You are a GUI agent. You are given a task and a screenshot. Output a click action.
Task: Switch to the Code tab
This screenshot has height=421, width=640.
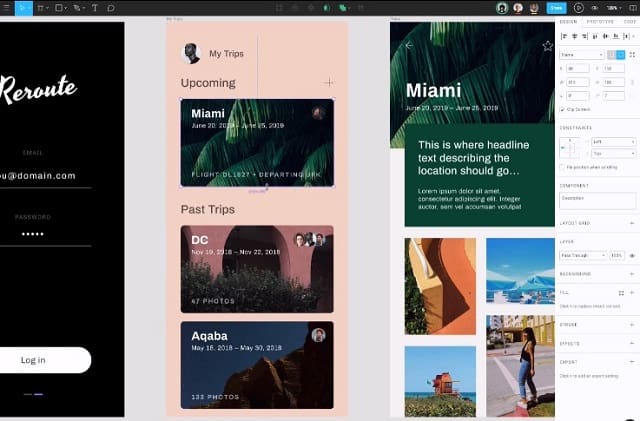pyautogui.click(x=630, y=22)
